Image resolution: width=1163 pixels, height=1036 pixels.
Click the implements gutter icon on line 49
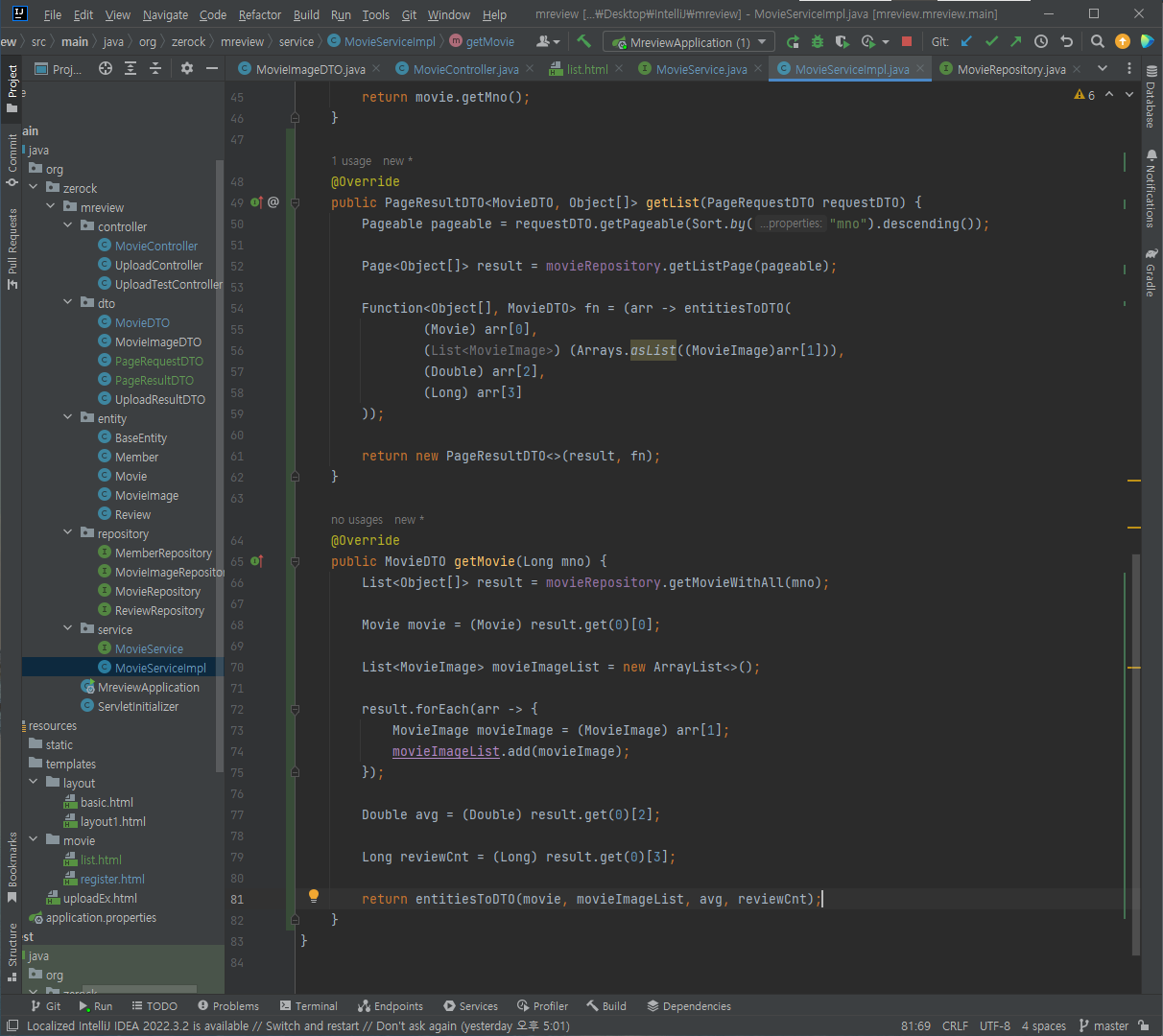pyautogui.click(x=256, y=202)
